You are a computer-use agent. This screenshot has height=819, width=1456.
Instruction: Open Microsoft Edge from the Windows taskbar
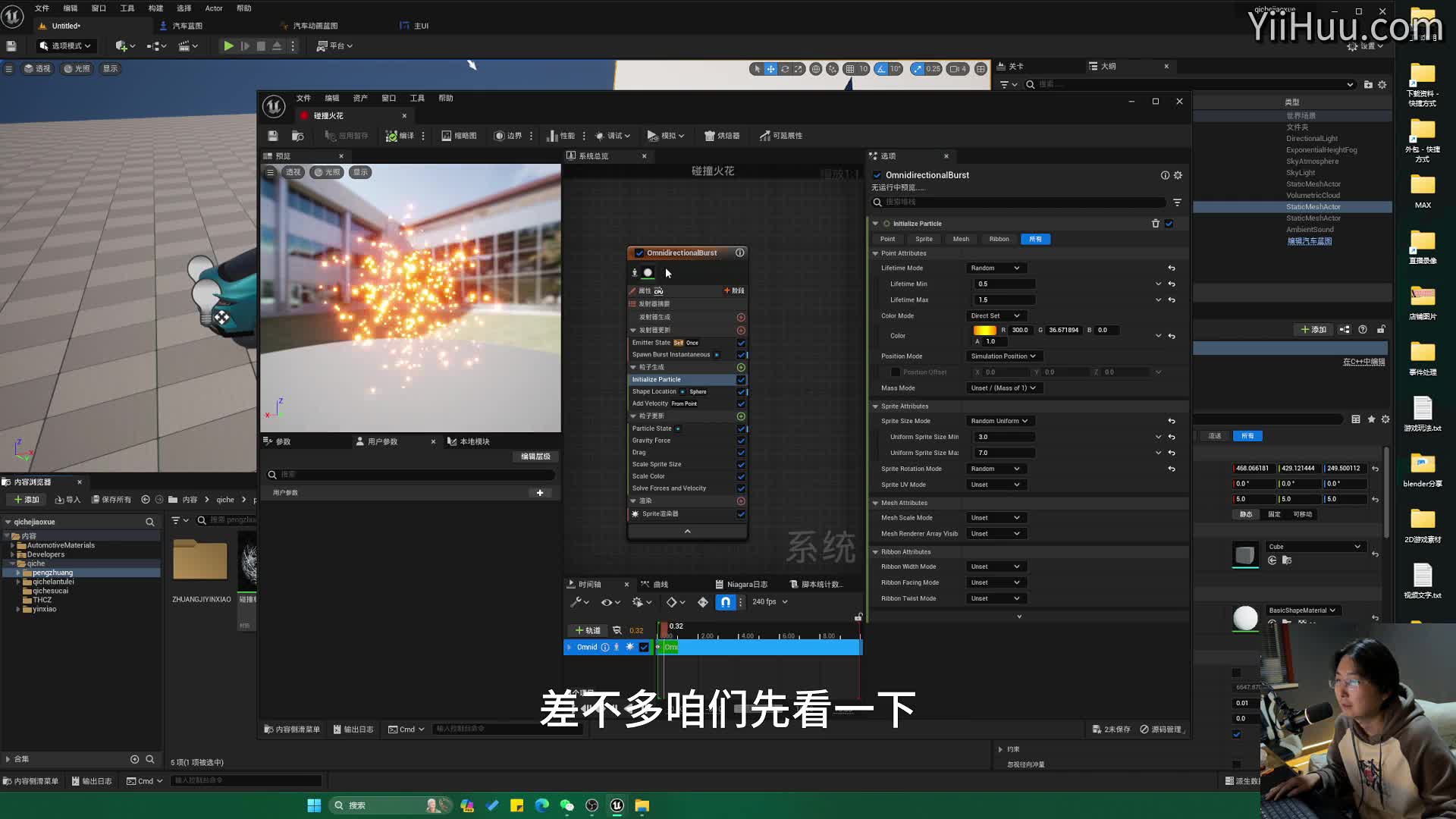click(542, 805)
